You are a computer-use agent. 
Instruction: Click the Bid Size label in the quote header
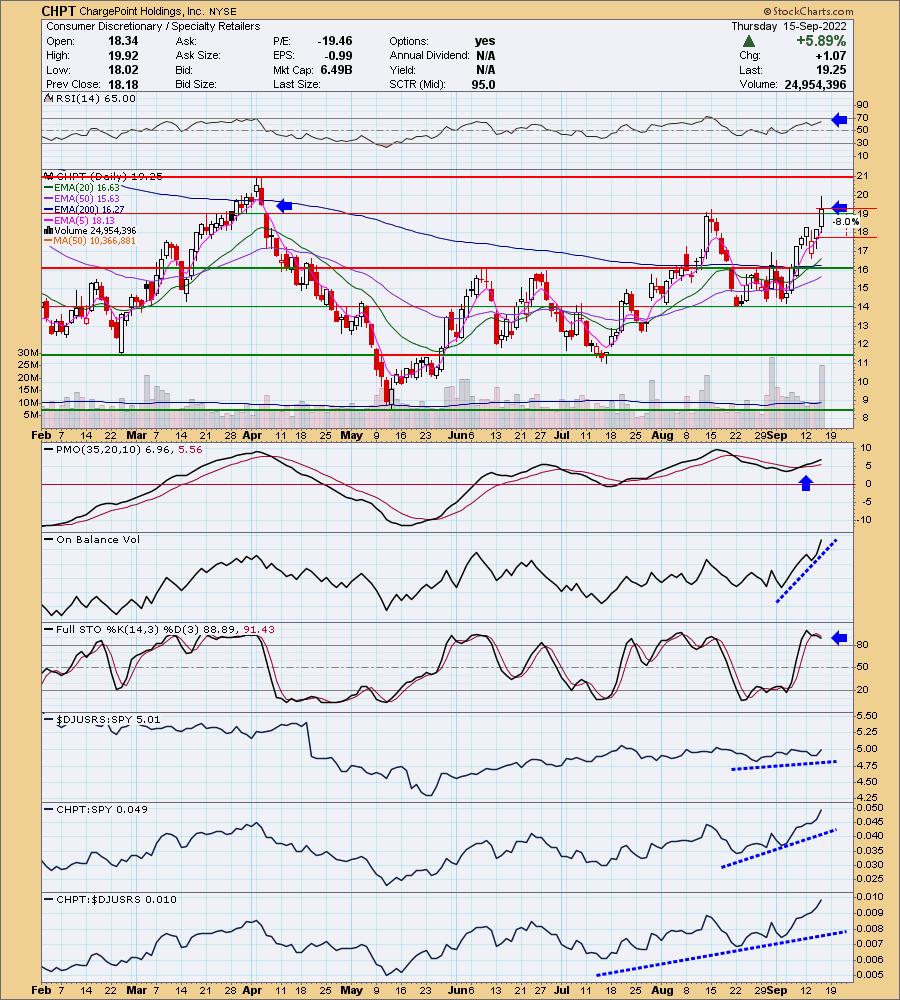click(196, 84)
